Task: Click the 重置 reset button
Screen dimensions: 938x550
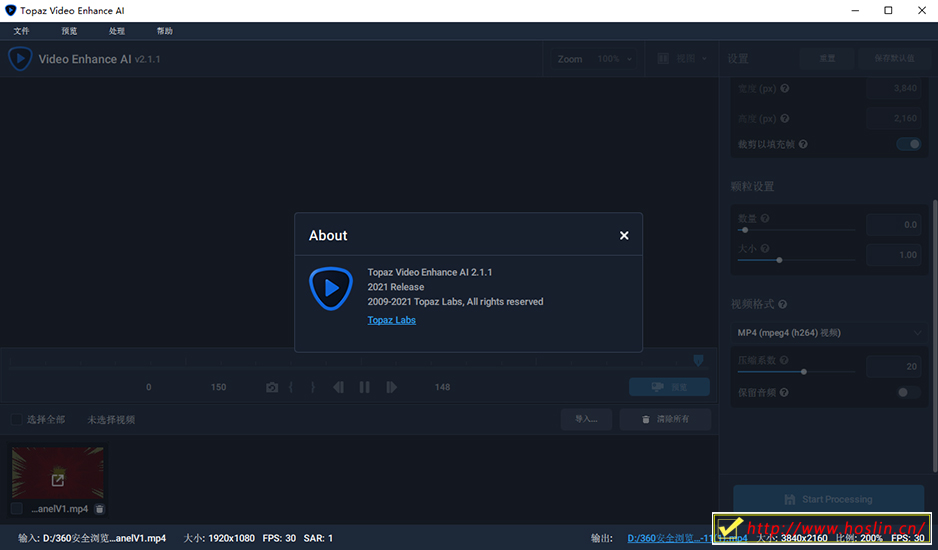Action: click(x=827, y=58)
